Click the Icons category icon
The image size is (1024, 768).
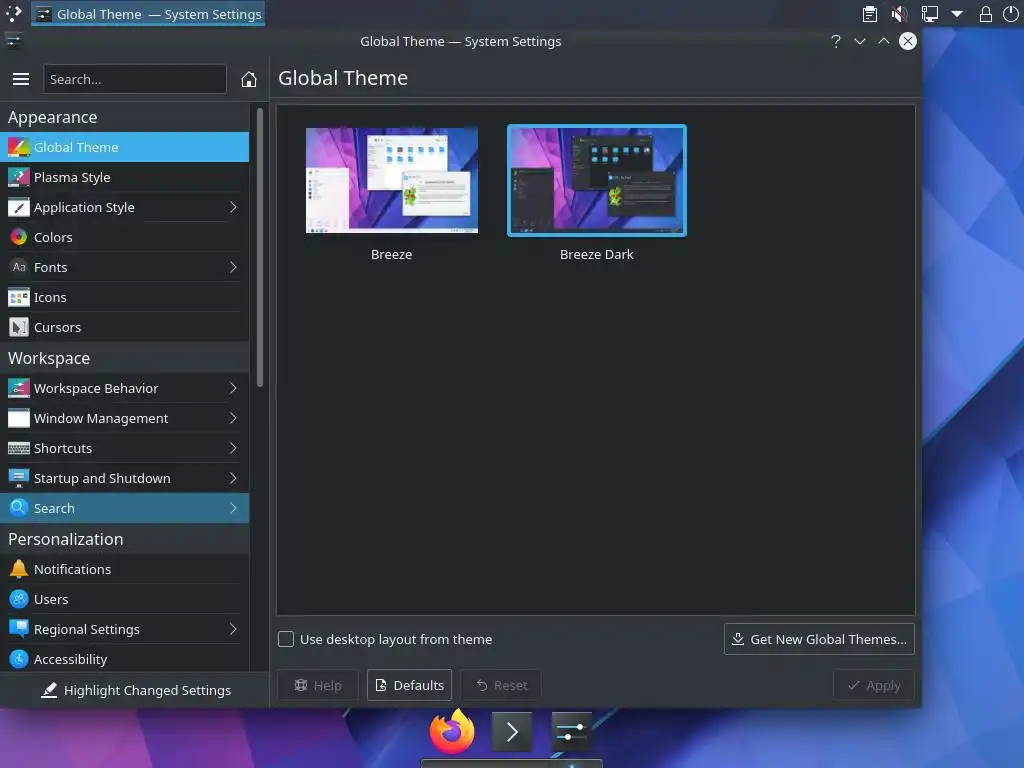click(x=18, y=298)
